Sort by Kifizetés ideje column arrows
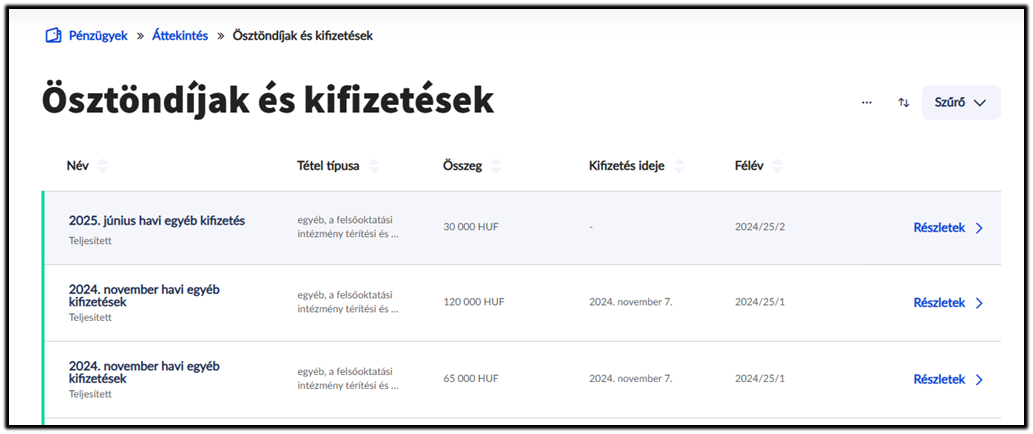Viewport: 1033px width, 434px height. (682, 166)
